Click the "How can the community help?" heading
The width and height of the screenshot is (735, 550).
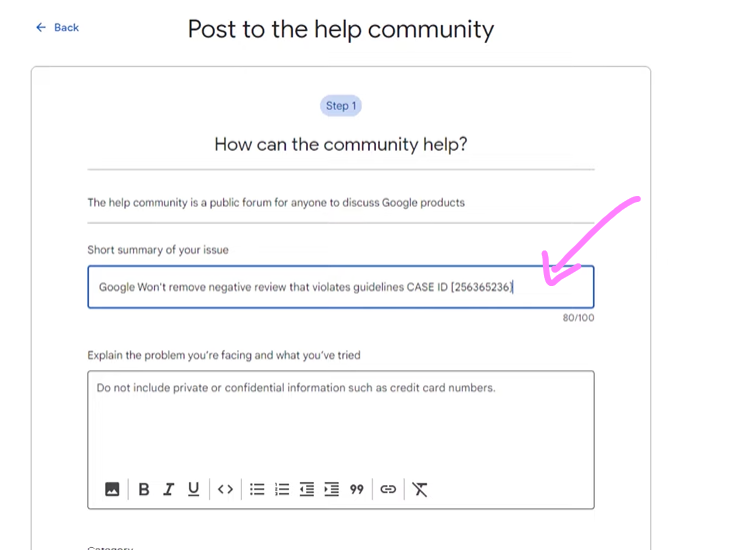click(341, 144)
